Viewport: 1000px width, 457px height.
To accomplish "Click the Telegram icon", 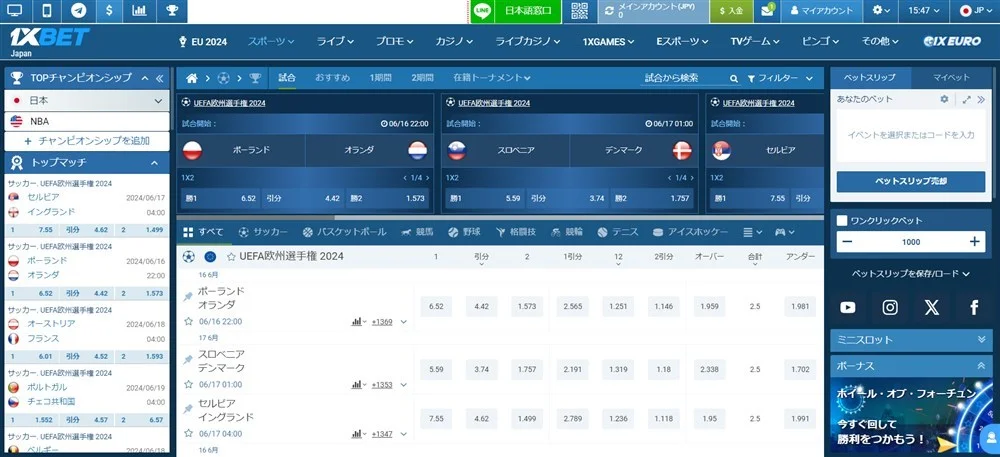I will [x=78, y=11].
